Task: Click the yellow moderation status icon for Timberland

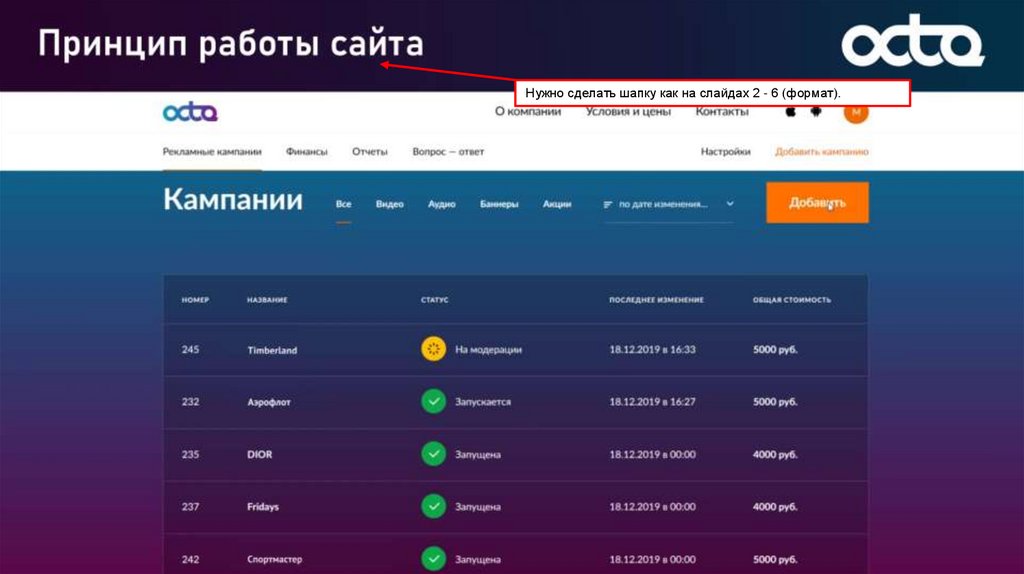Action: pyautogui.click(x=433, y=349)
